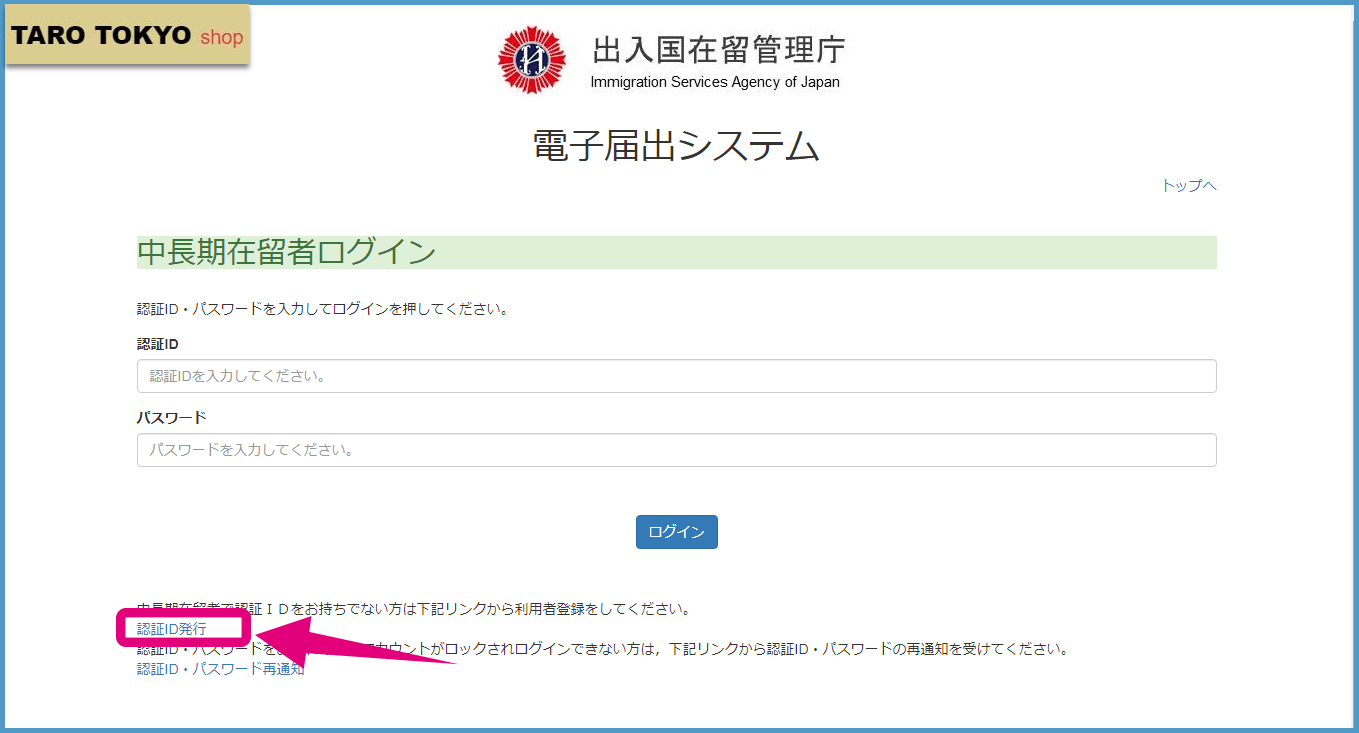
Task: Click the login instruction sentence above 認証ID
Action: pos(323,309)
